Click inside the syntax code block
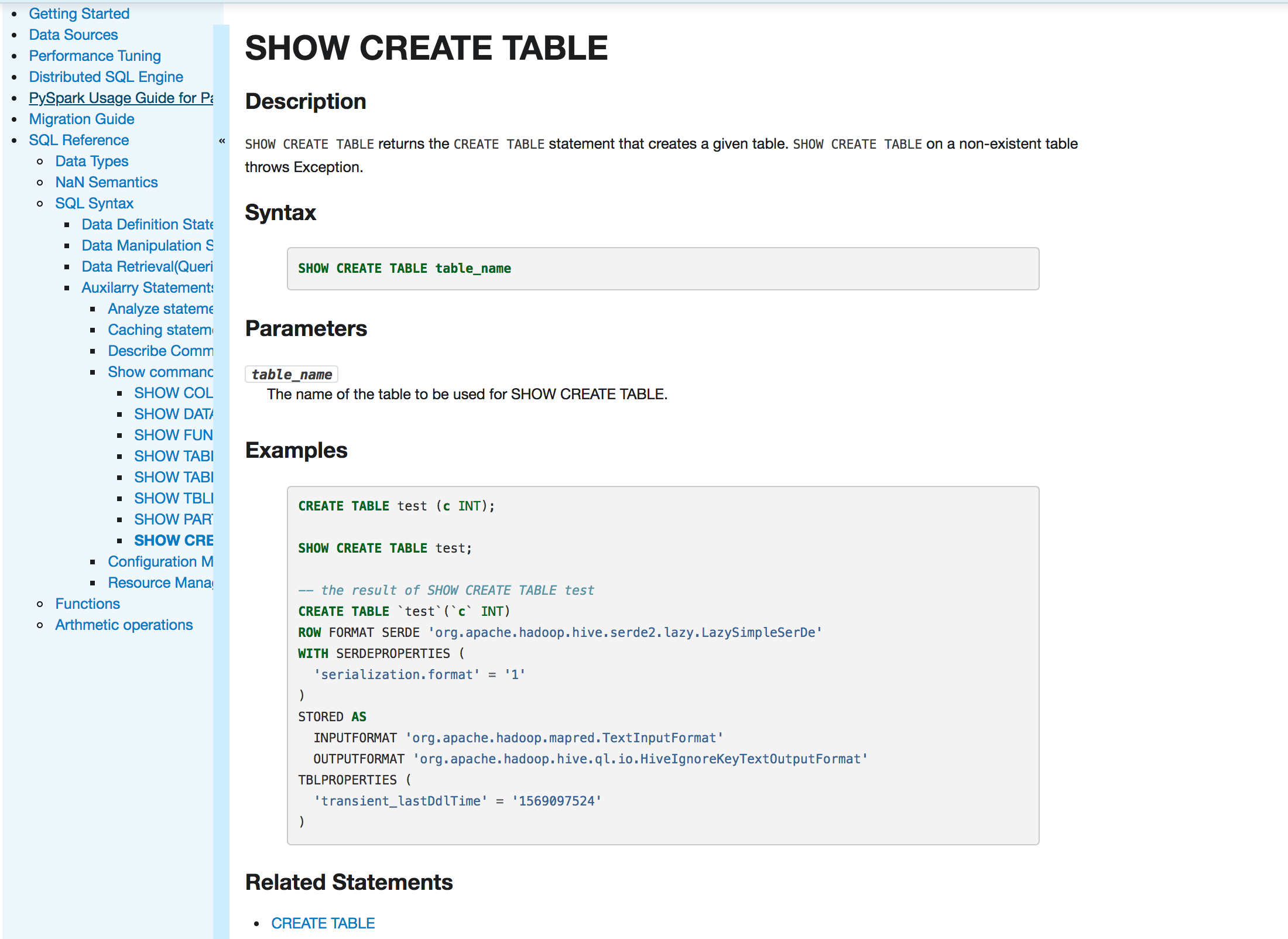Viewport: 1288px width, 939px height. click(663, 269)
